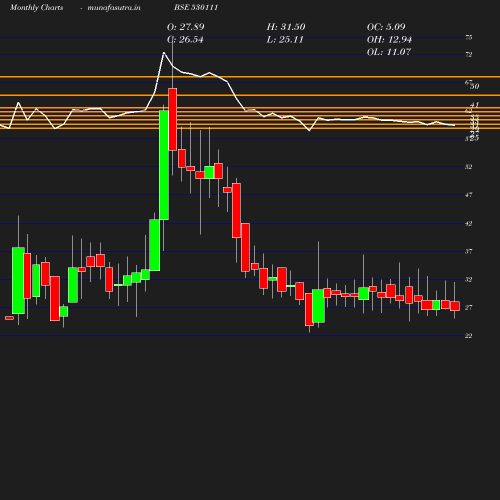Click the 72 price axis label
The height and width of the screenshot is (500, 500).
pyautogui.click(x=469, y=55)
